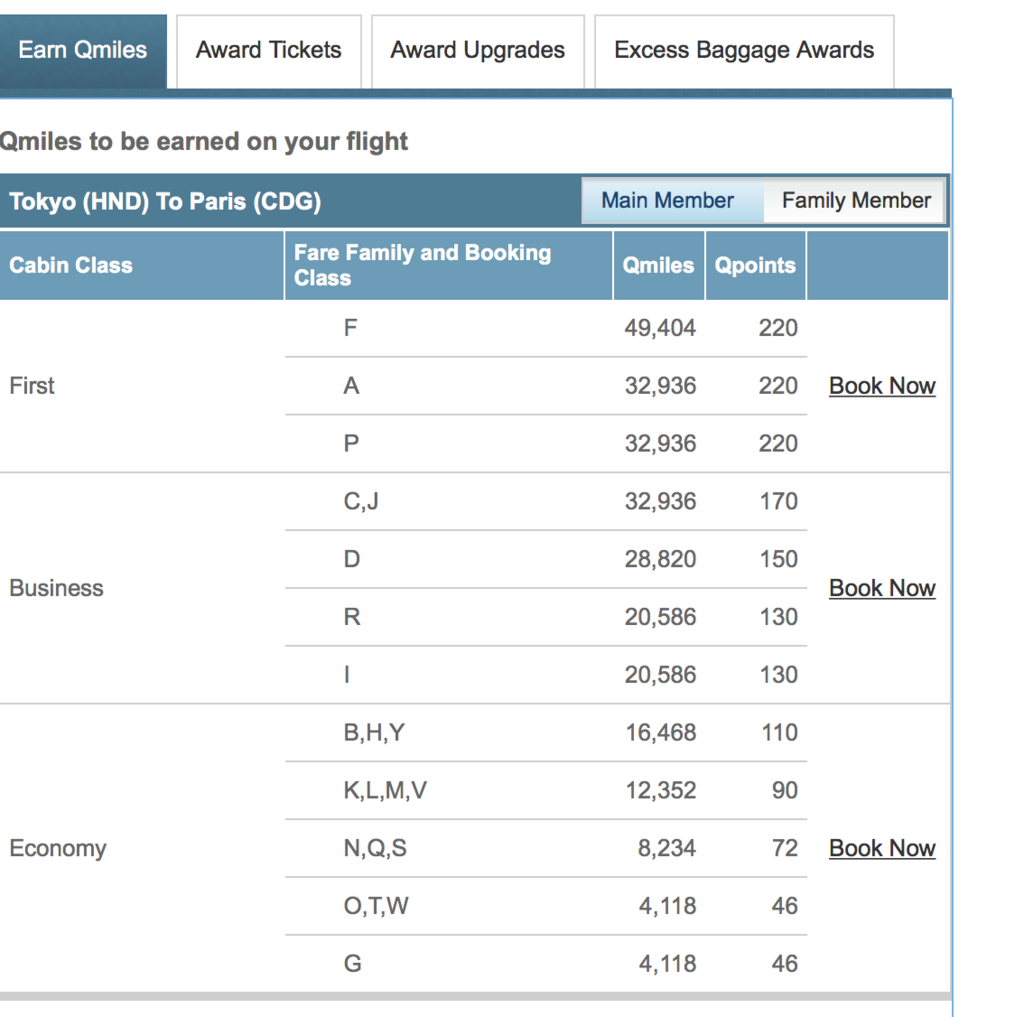
Task: Click the 170 Qpoints value
Action: coord(778,502)
